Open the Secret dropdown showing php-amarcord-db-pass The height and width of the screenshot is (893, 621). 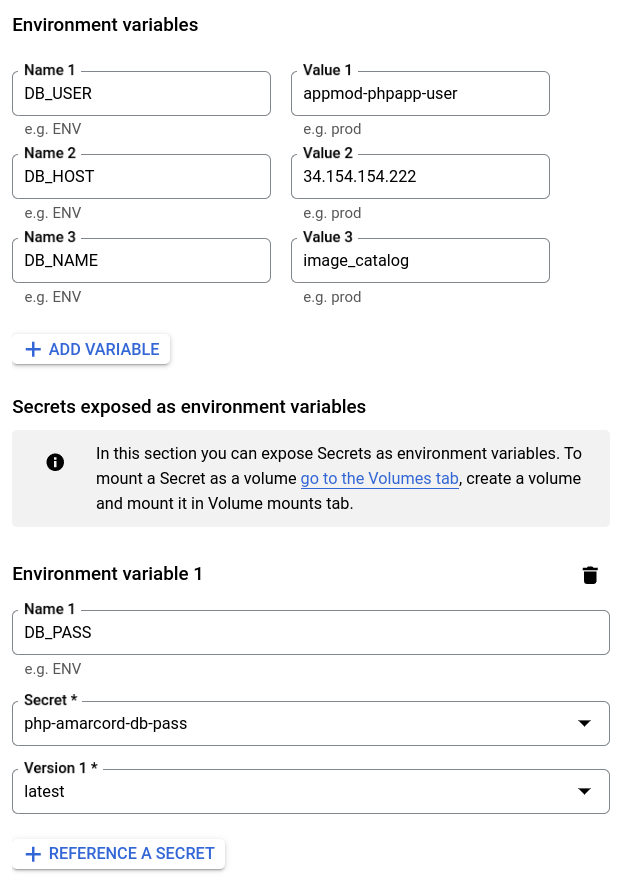300,723
